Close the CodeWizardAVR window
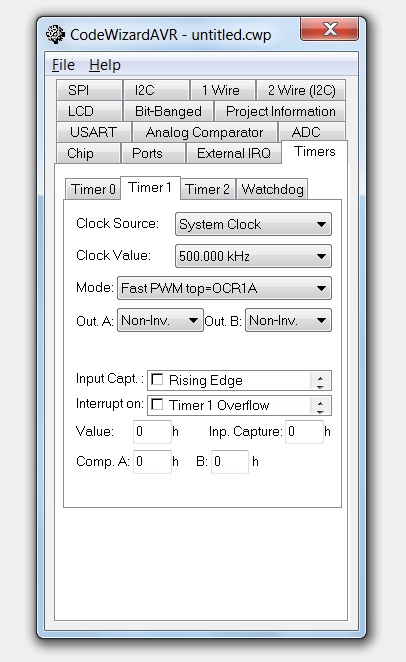Viewport: 406px width, 662px height. [x=330, y=29]
